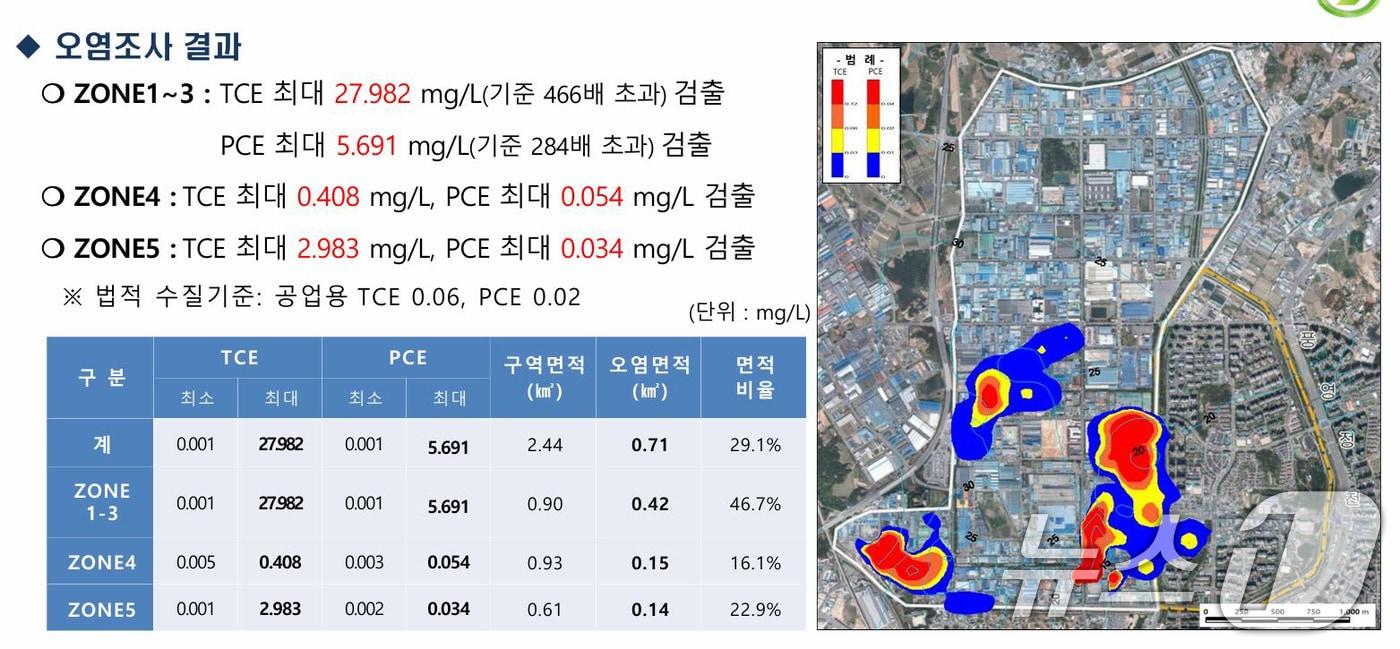This screenshot has height=649, width=1400.
Task: Expand the ZONE4 table row
Action: [99, 561]
